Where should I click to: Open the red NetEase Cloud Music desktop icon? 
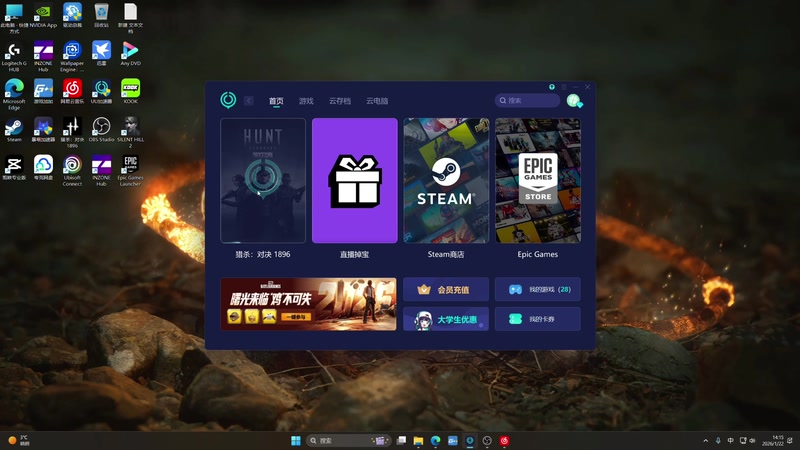point(72,92)
